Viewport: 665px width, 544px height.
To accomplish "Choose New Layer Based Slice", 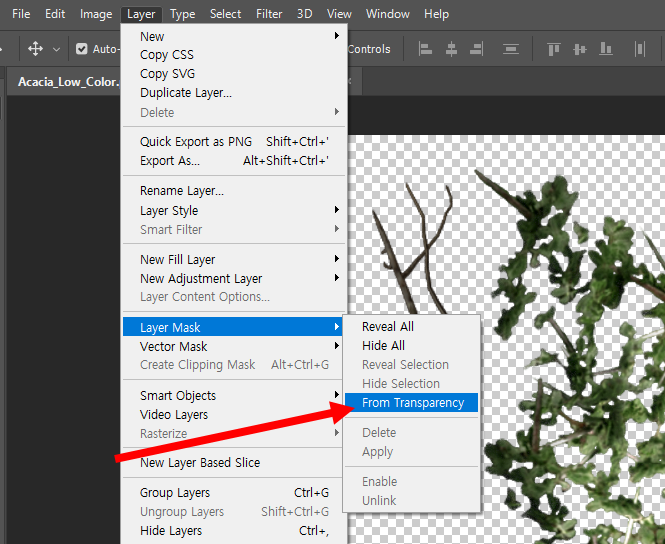I will 232,462.
